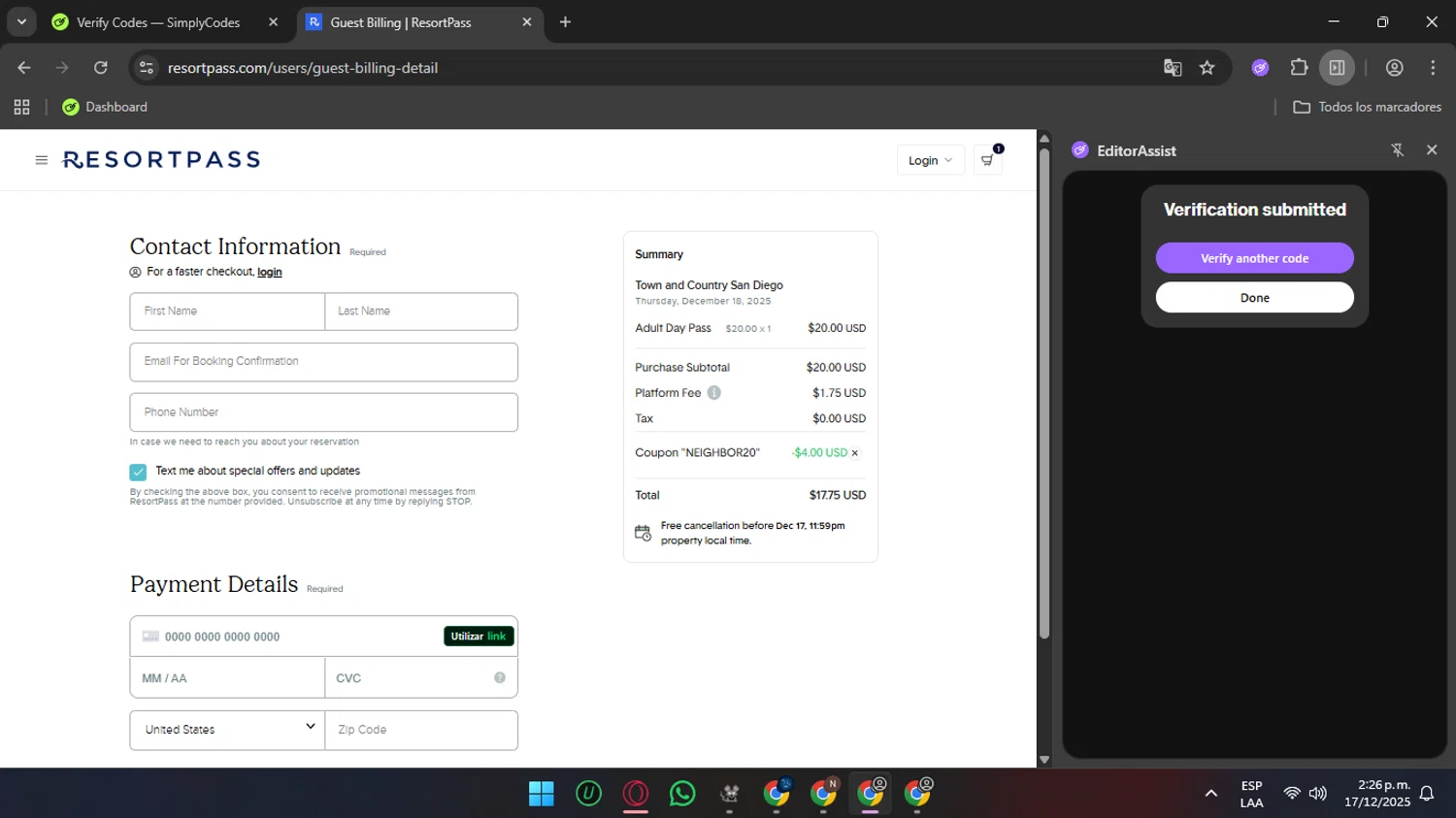Click the Platform Fee info icon
Image resolution: width=1456 pixels, height=818 pixels.
coord(713,393)
